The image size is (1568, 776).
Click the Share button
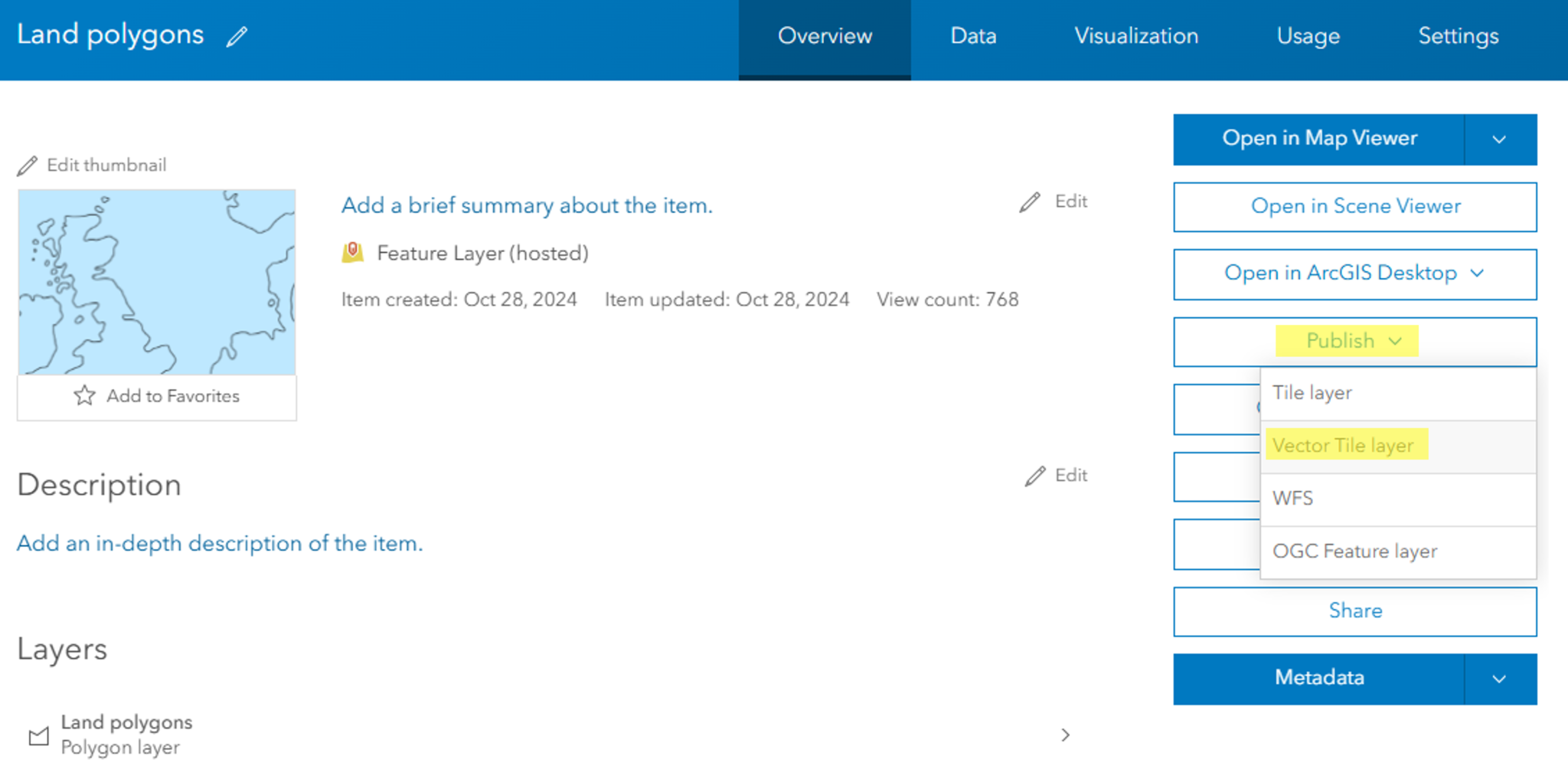point(1354,611)
